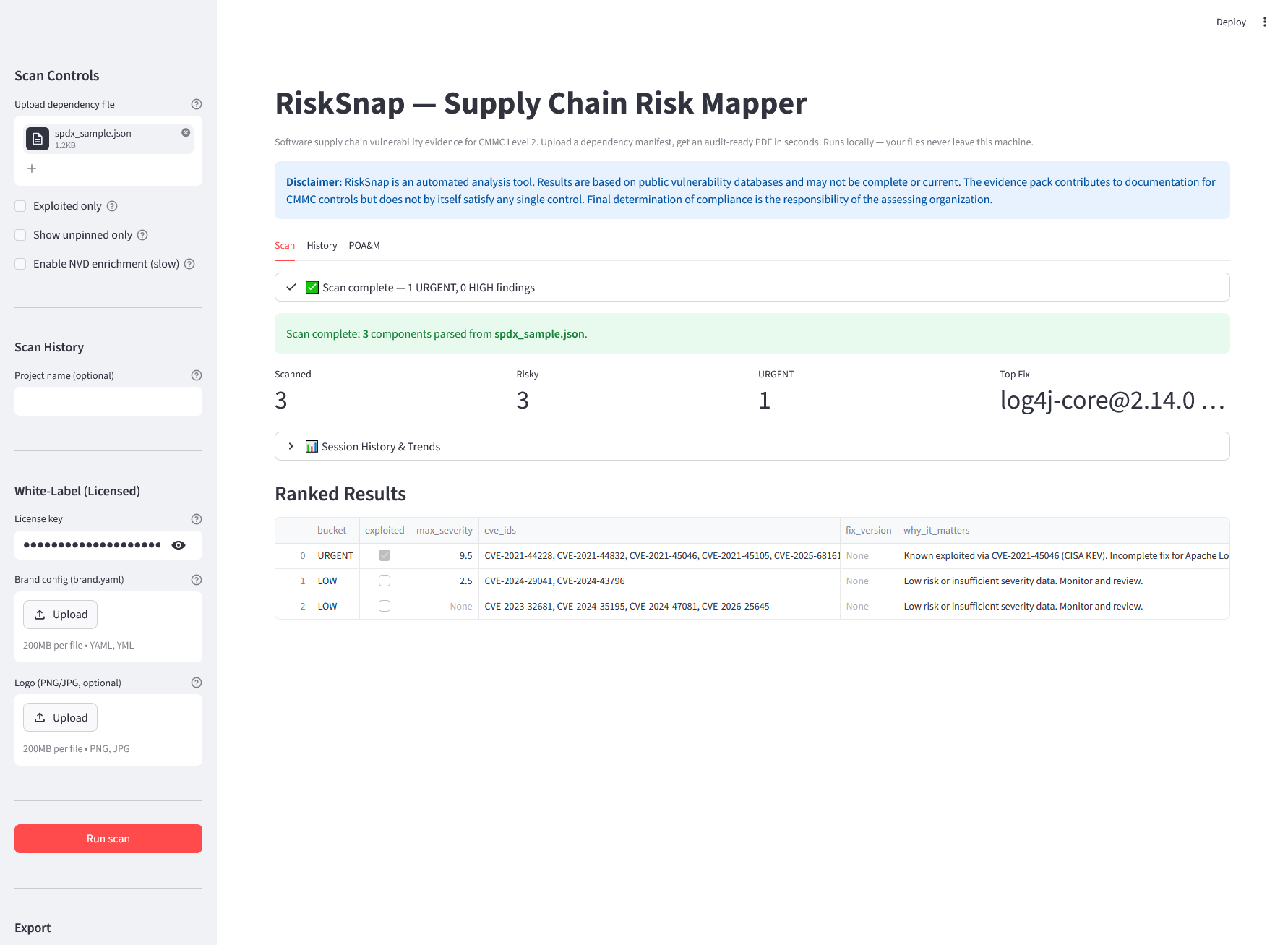Image resolution: width=1288 pixels, height=945 pixels.
Task: Click the CVE-2024-29041, CVE-2024-43796 cell
Action: point(659,581)
